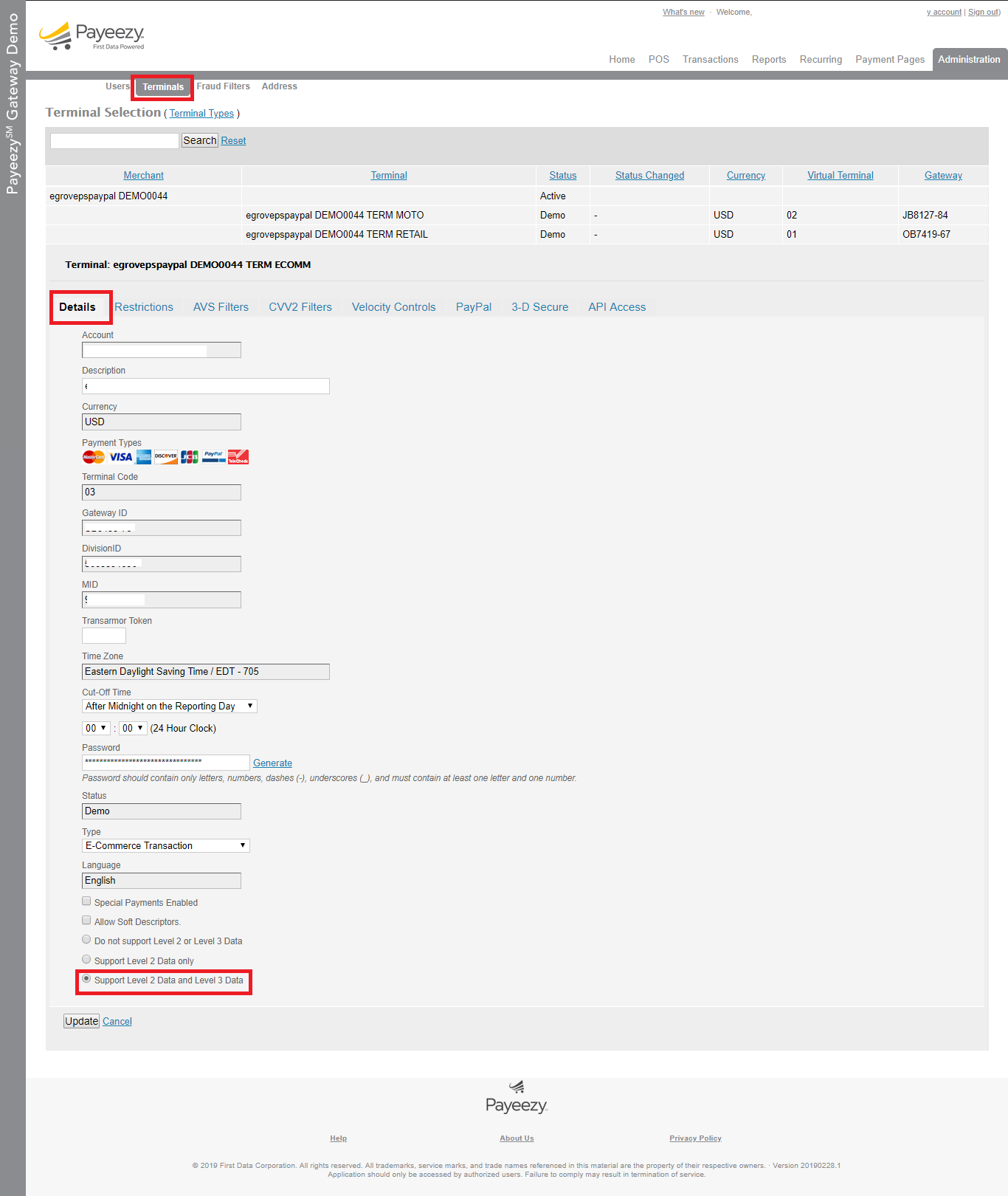Select the TERM MOTO terminal row
Image resolution: width=1008 pixels, height=1196 pixels.
[x=517, y=216]
